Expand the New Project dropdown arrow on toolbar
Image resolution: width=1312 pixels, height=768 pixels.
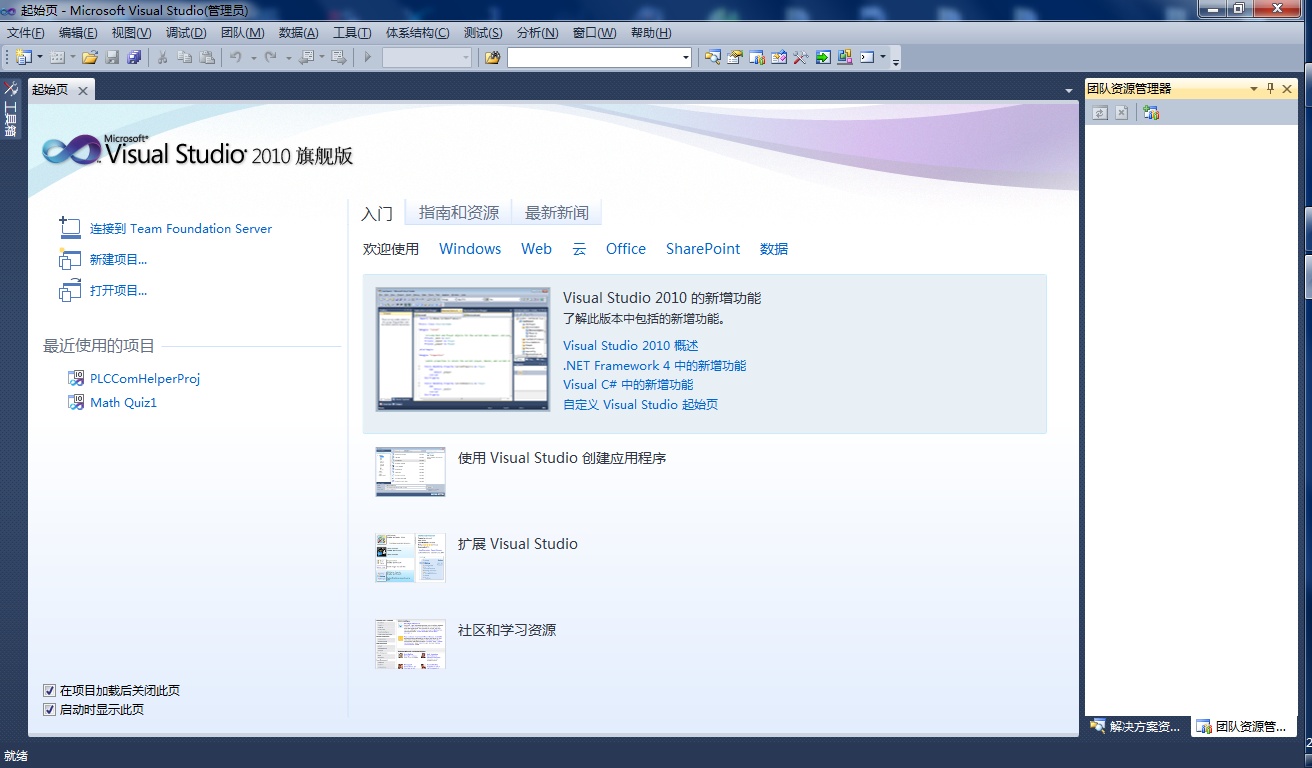(x=40, y=57)
